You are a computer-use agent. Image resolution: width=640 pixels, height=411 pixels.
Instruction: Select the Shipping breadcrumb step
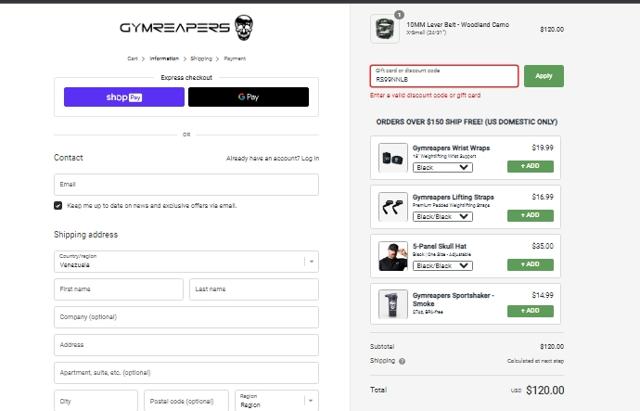point(201,59)
